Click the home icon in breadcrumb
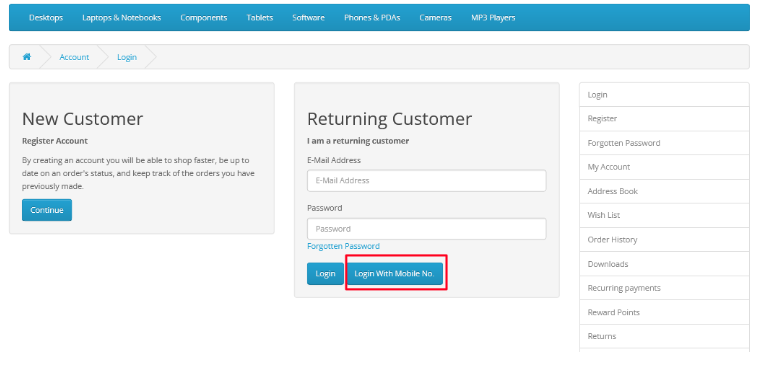The height and width of the screenshot is (384, 764). [x=27, y=57]
